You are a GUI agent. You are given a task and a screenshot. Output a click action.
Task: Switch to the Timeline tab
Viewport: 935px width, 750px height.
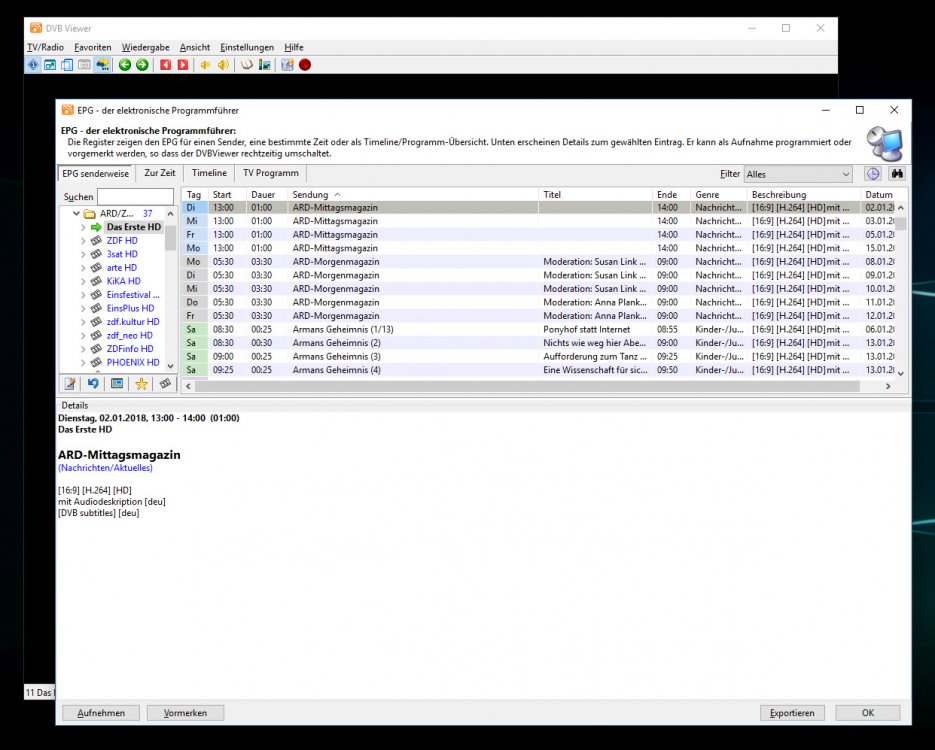pos(209,173)
